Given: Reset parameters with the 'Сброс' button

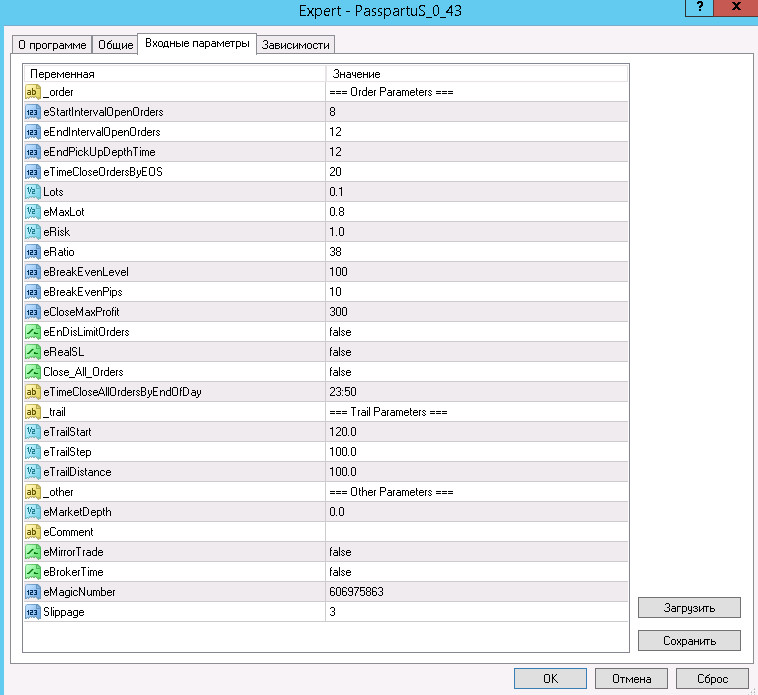Looking at the screenshot, I should (712, 679).
